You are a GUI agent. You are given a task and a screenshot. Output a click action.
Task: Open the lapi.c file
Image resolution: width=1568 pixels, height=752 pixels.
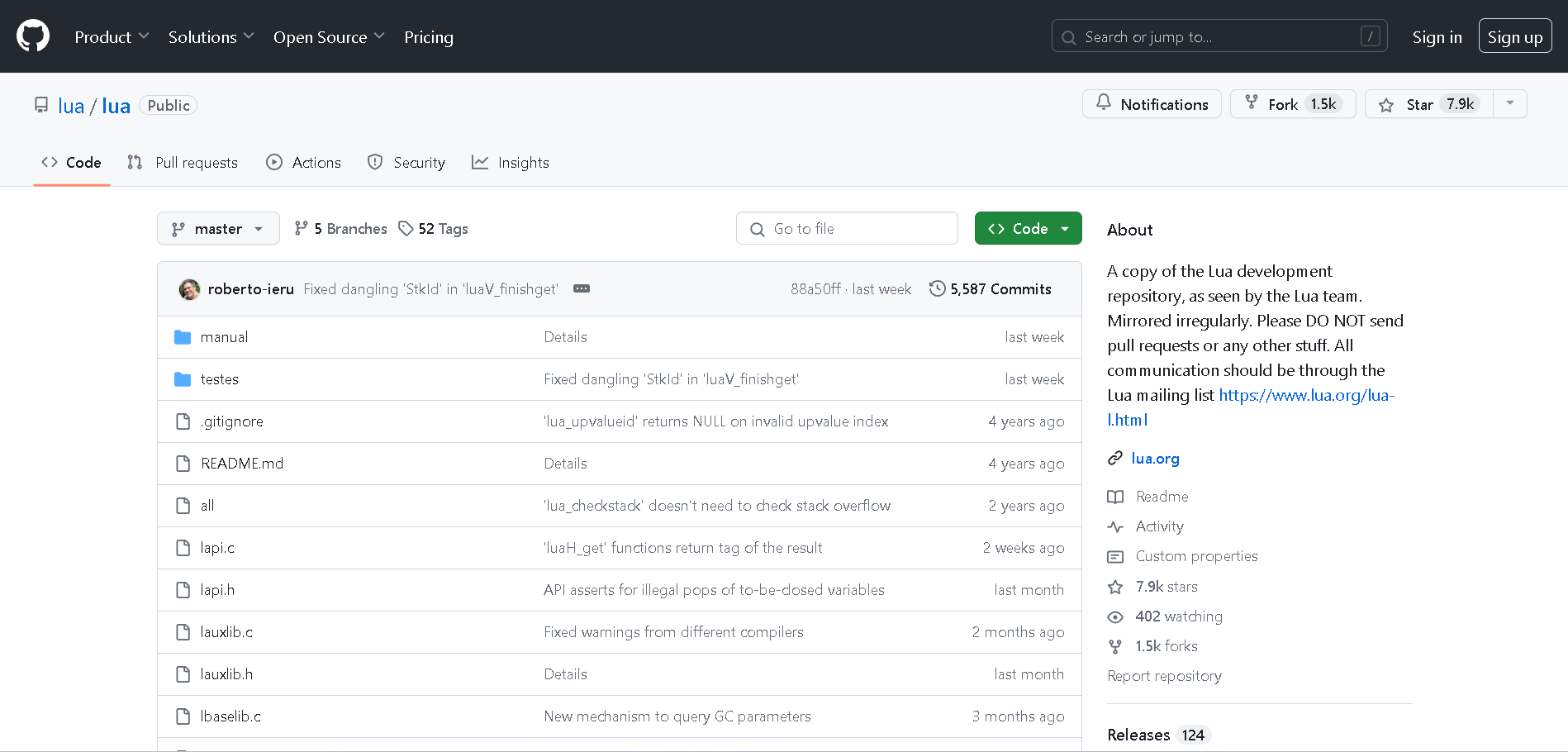coord(217,548)
